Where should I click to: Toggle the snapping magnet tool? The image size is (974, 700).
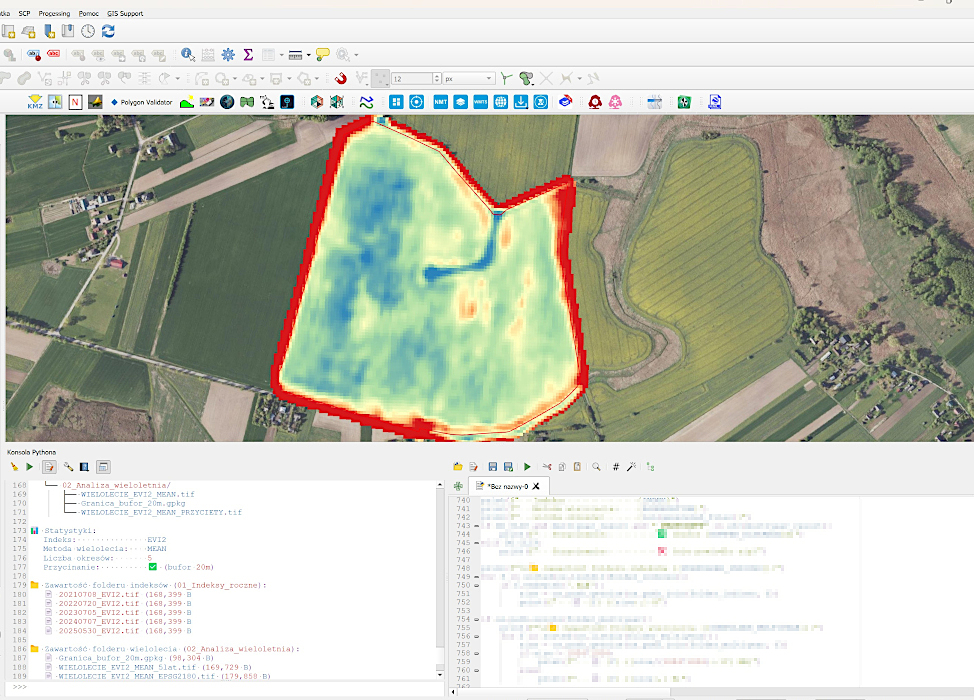point(340,78)
